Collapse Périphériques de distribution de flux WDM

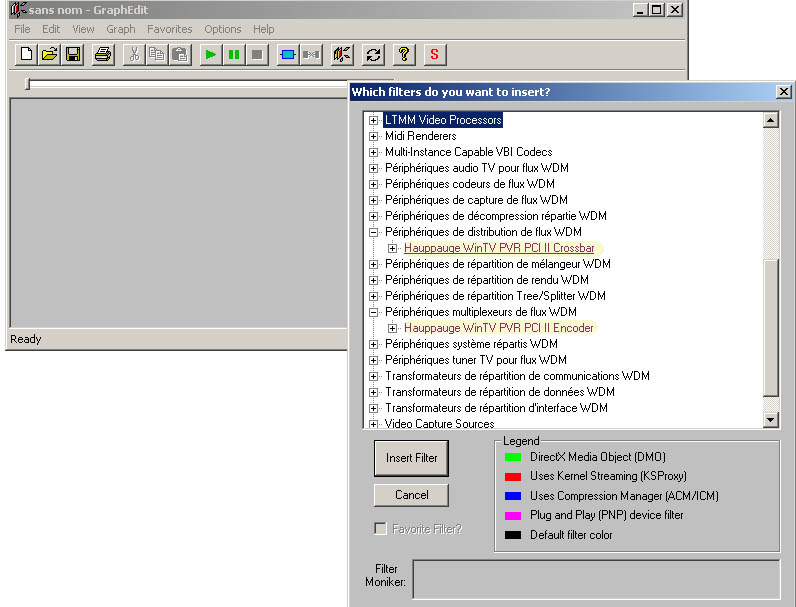pos(374,232)
